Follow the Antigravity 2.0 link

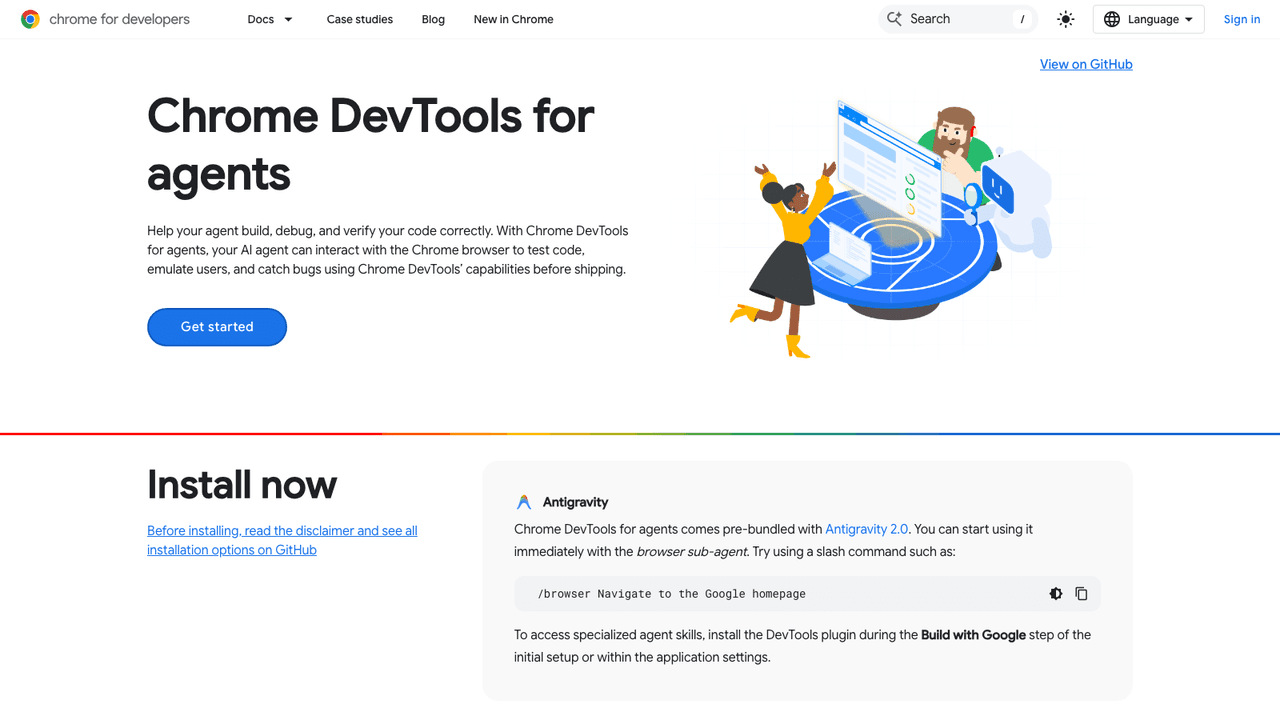point(867,529)
